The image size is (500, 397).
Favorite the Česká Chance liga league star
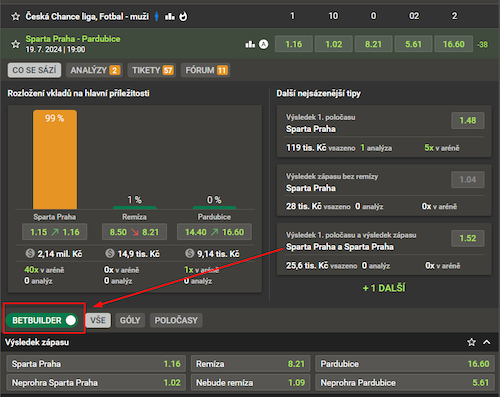(x=15, y=16)
